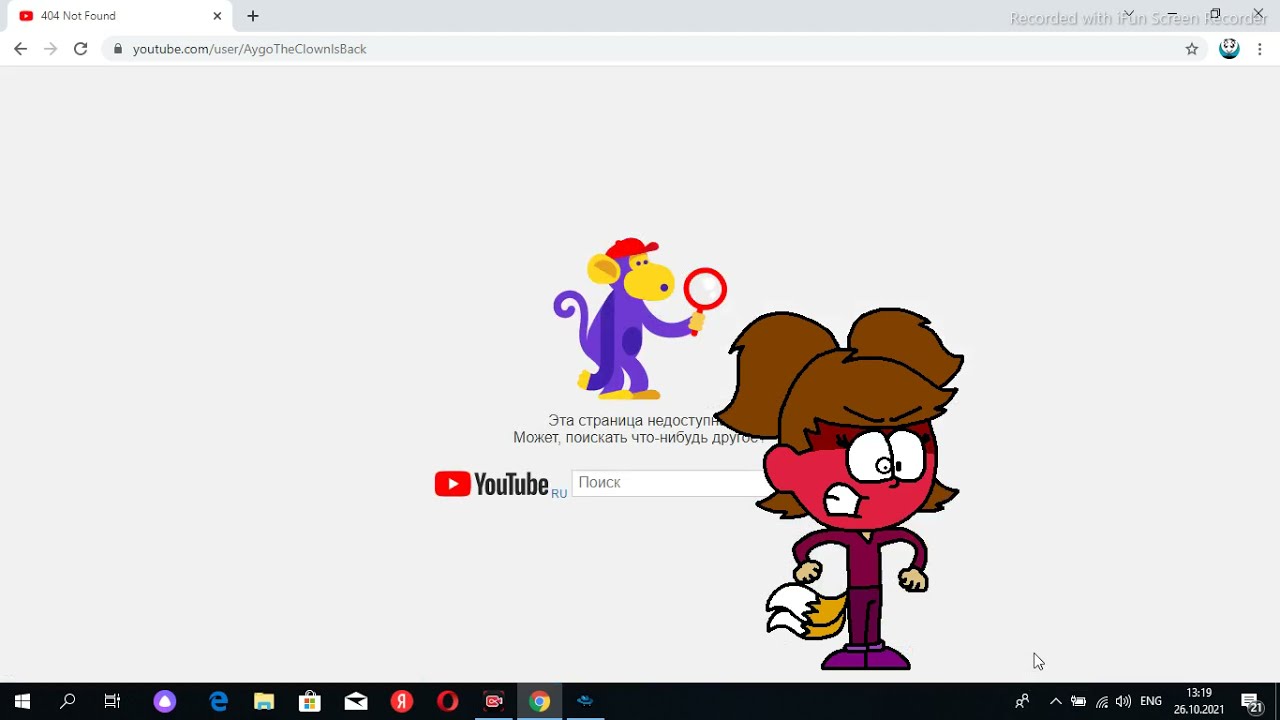Click the YouTube logo link
Viewport: 1280px width, 720px height.
[492, 484]
